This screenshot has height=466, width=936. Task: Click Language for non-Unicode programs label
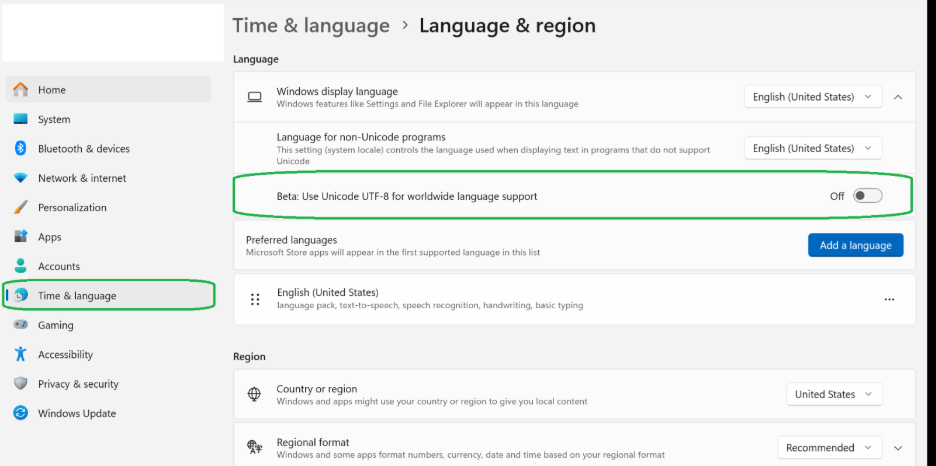click(361, 137)
